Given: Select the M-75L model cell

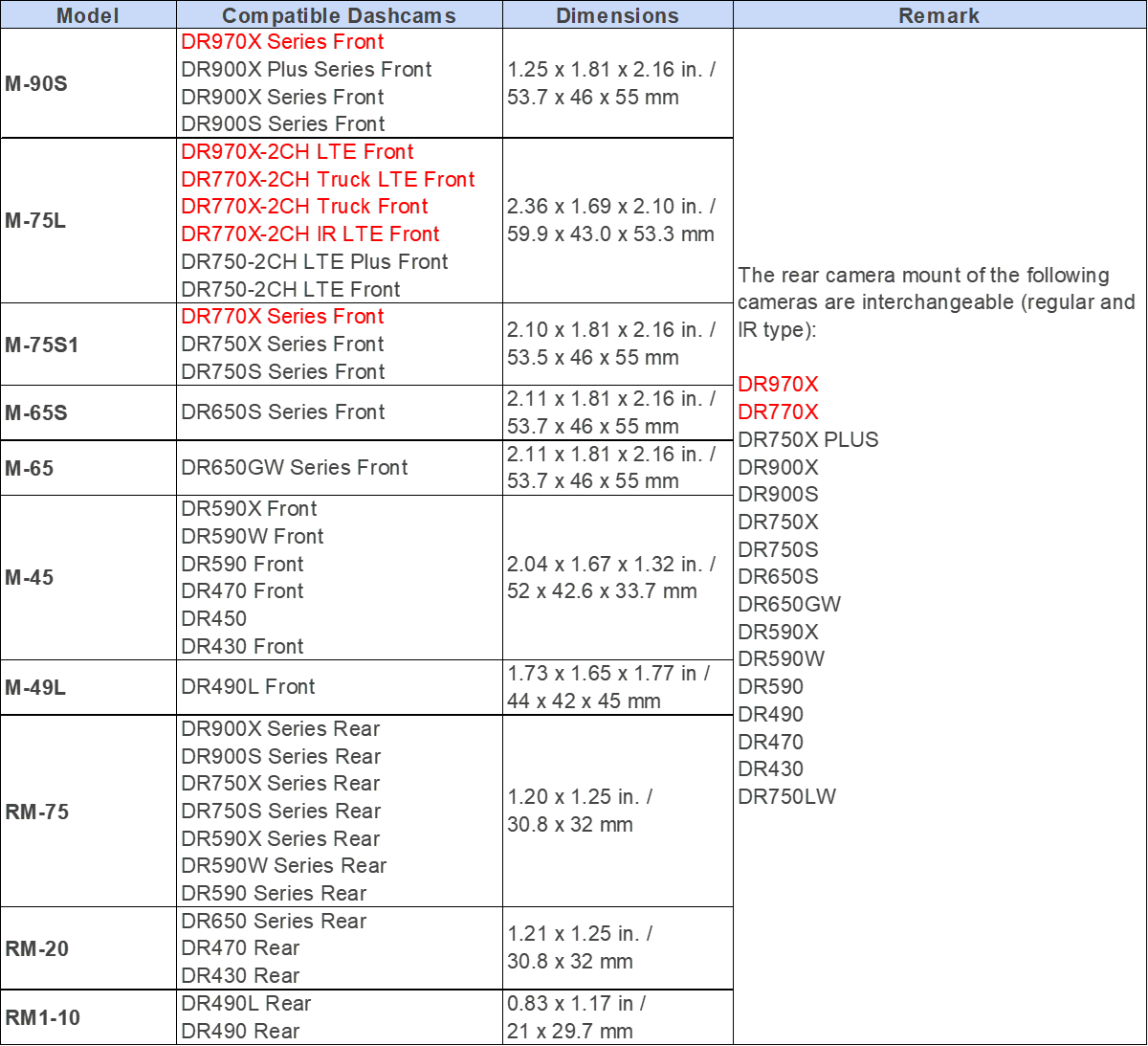Looking at the screenshot, I should pyautogui.click(x=88, y=221).
